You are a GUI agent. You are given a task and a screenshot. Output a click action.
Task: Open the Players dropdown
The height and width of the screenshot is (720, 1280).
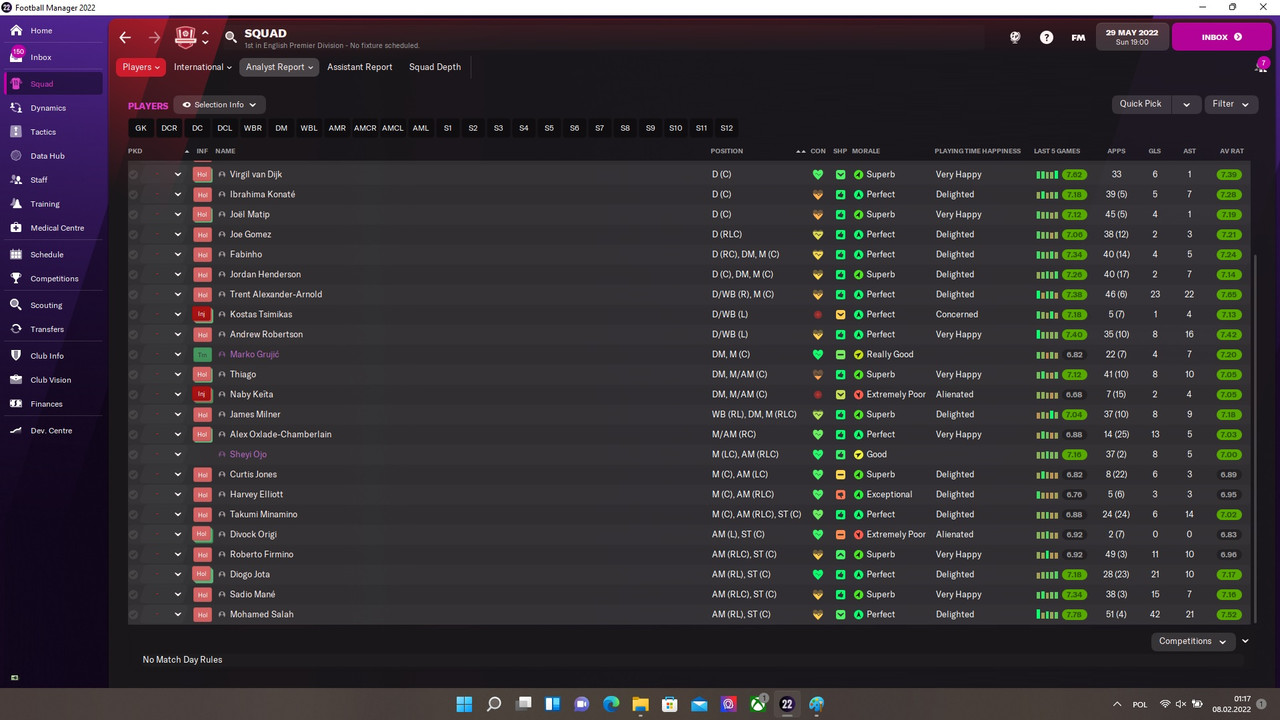(142, 67)
